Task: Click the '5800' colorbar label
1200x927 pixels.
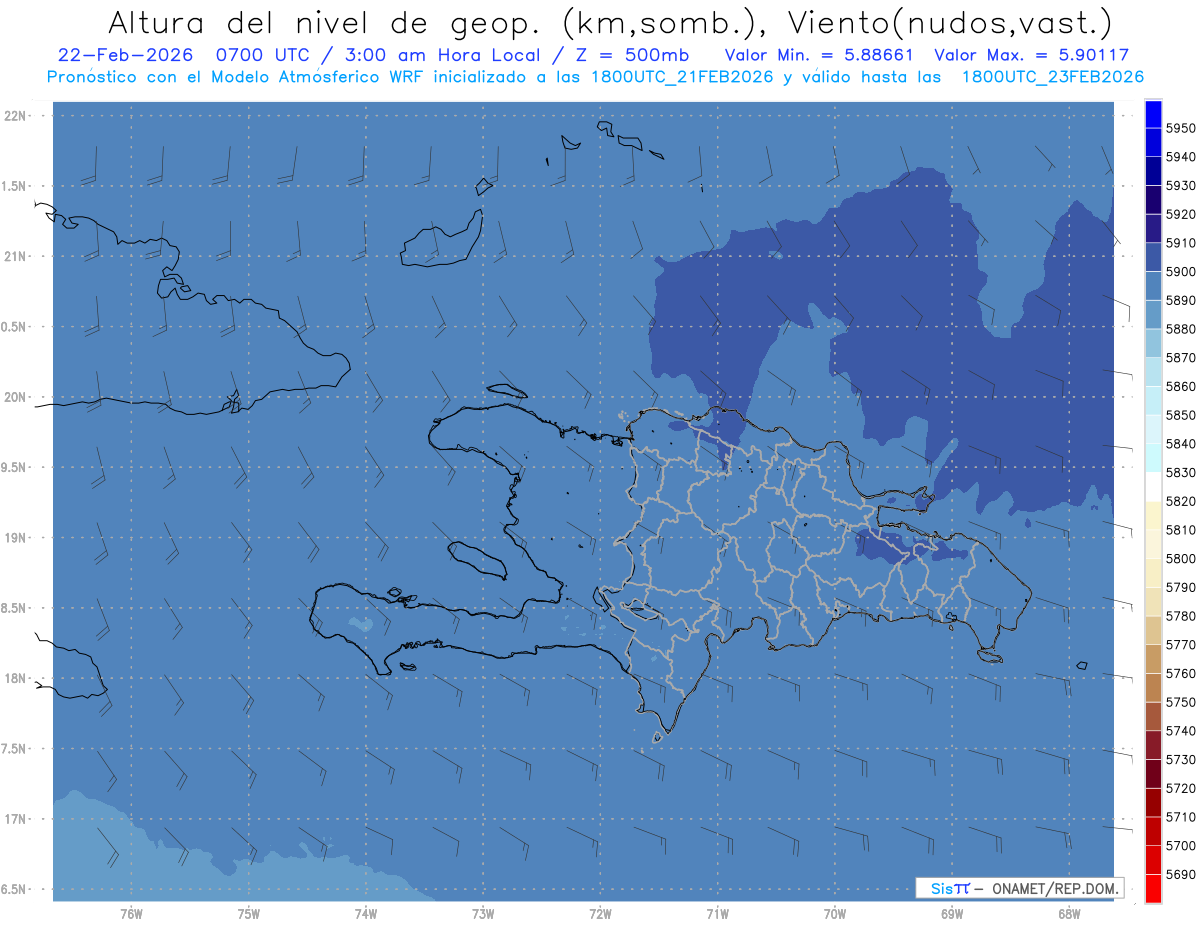Action: coord(1180,559)
